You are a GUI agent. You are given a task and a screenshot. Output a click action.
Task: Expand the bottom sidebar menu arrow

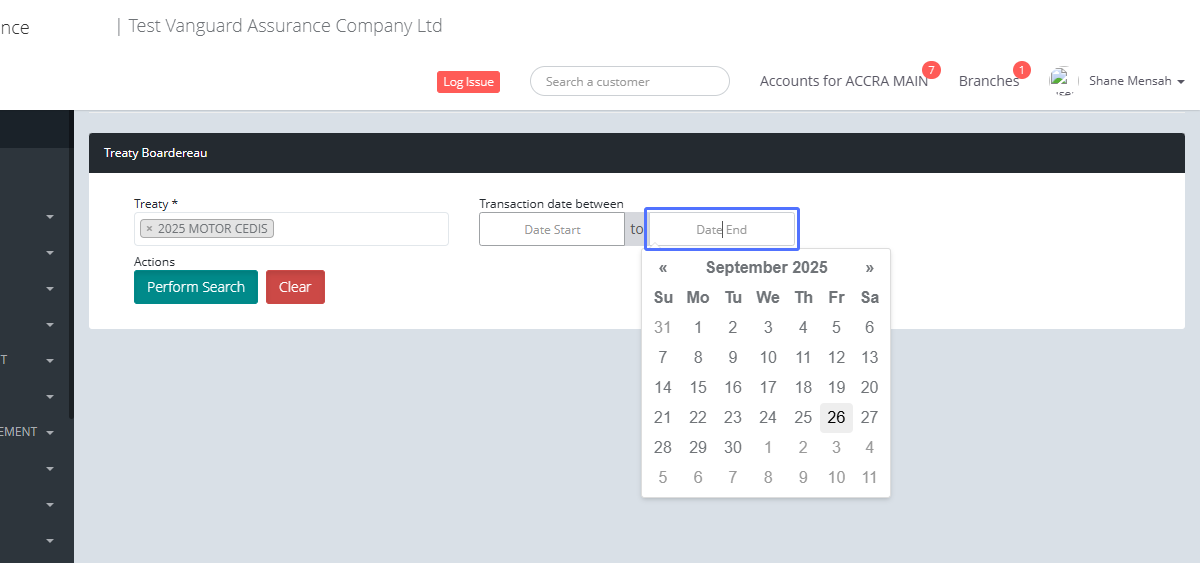(x=50, y=541)
